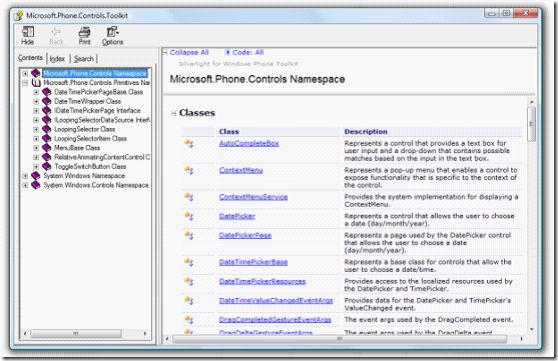Collapse the Classes section
This screenshot has width=558, height=361.
pos(174,113)
